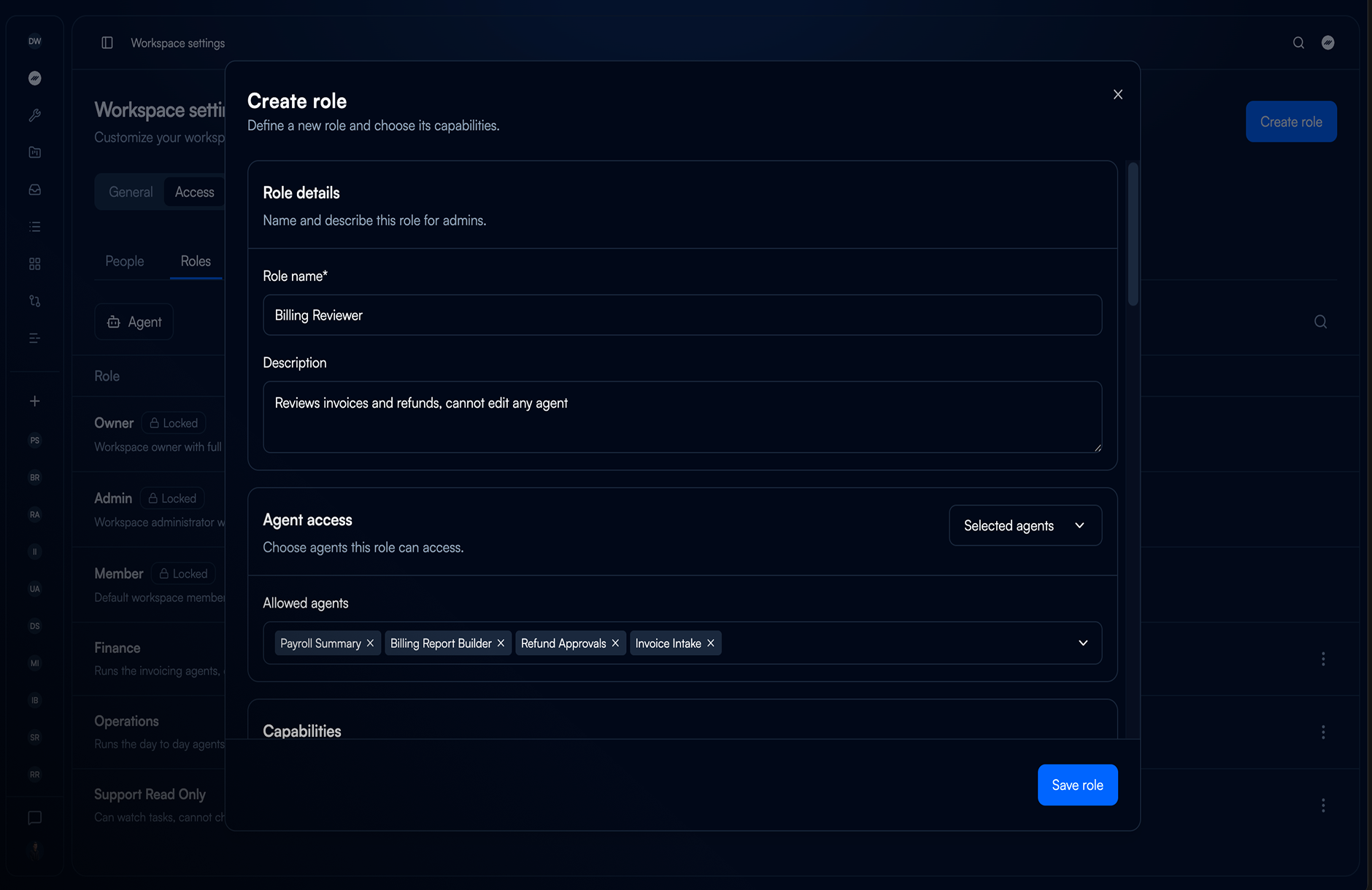Image resolution: width=1372 pixels, height=890 pixels.
Task: Select the BR agent avatar
Action: point(35,478)
